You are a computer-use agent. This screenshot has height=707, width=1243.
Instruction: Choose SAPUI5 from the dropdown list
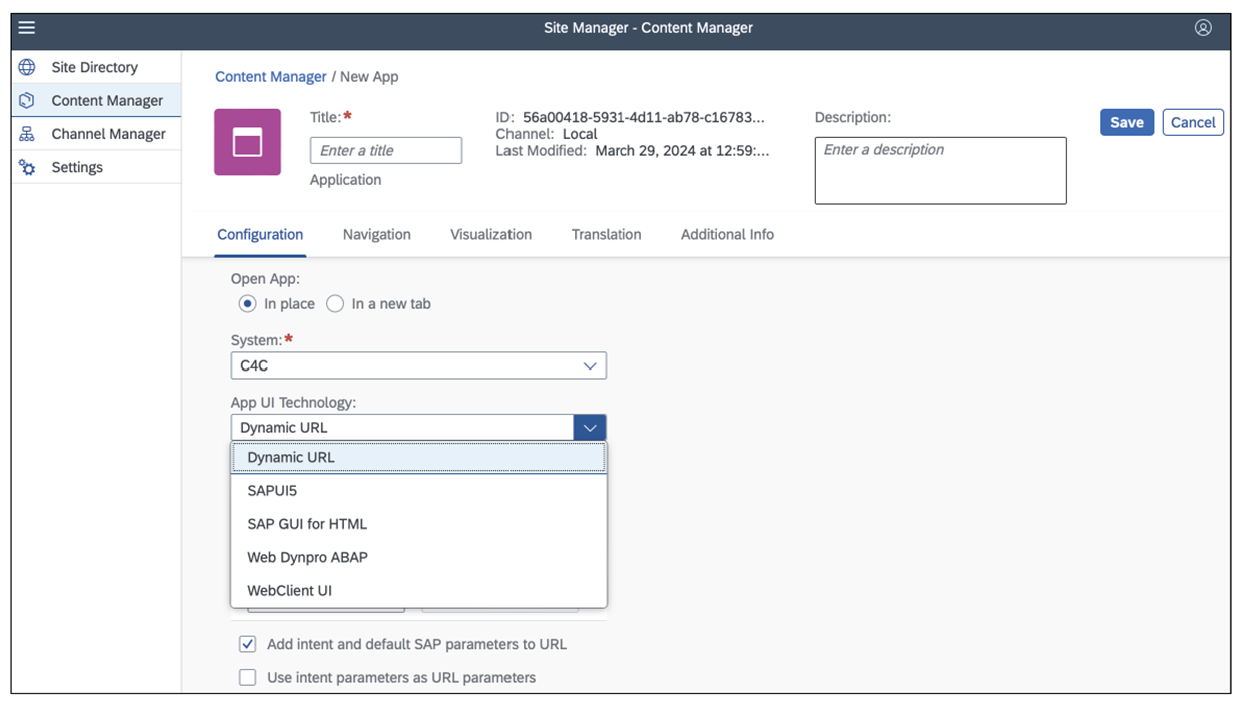click(272, 491)
